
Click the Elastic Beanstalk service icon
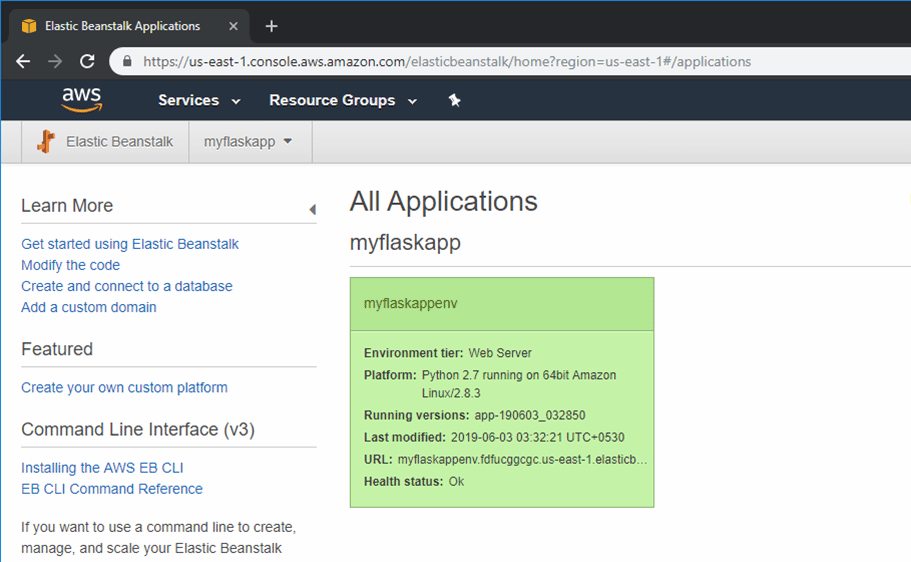pyautogui.click(x=45, y=142)
